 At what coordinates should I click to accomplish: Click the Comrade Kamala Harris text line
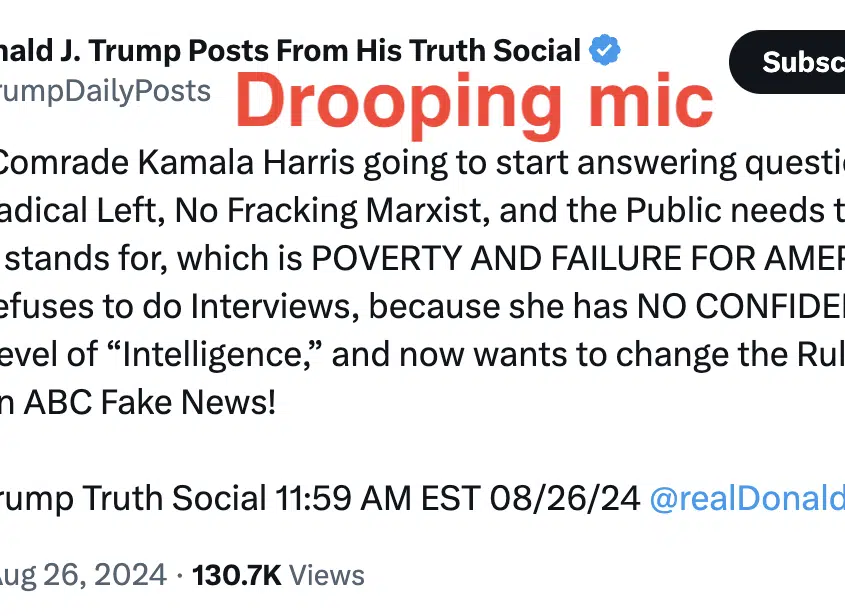[x=422, y=163]
